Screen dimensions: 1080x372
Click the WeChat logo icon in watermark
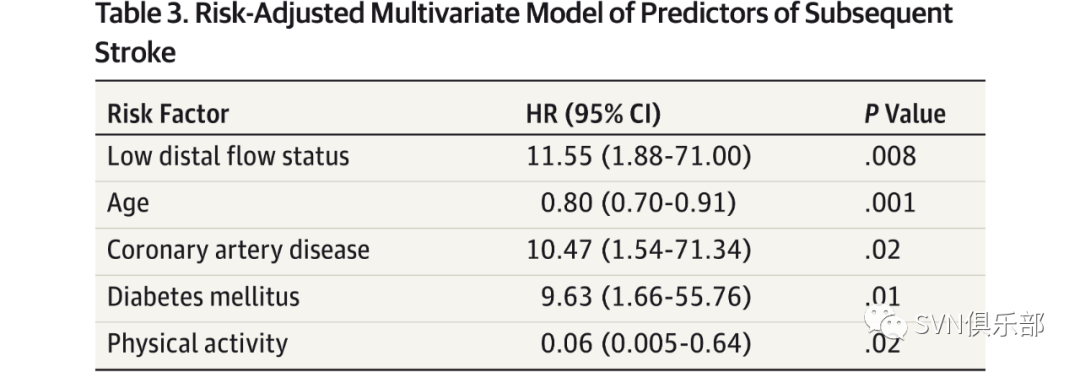pos(886,323)
